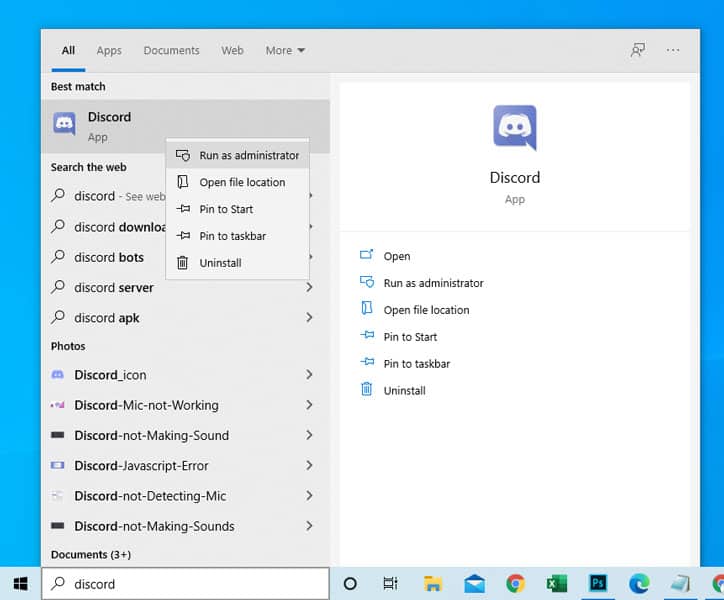Click the search icon beside 'discord server'
The image size is (724, 600).
coord(58,287)
